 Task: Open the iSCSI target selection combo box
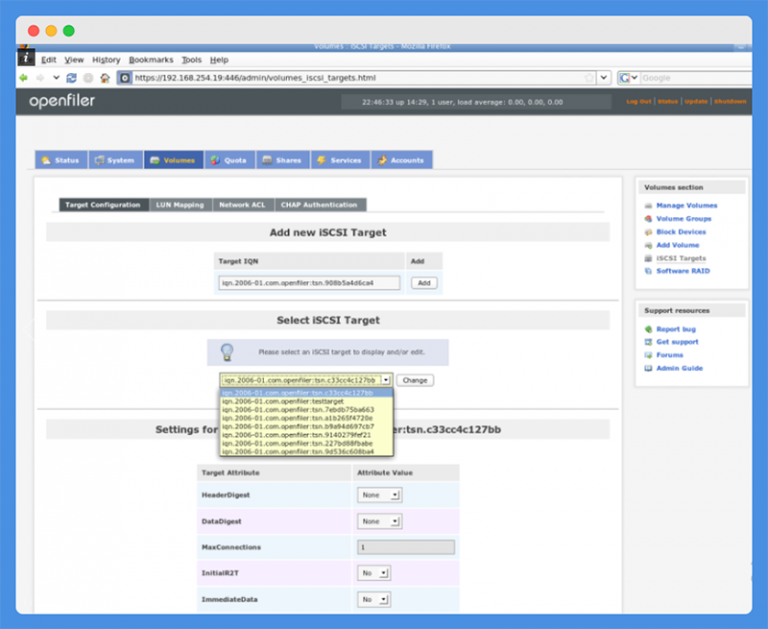(x=307, y=380)
